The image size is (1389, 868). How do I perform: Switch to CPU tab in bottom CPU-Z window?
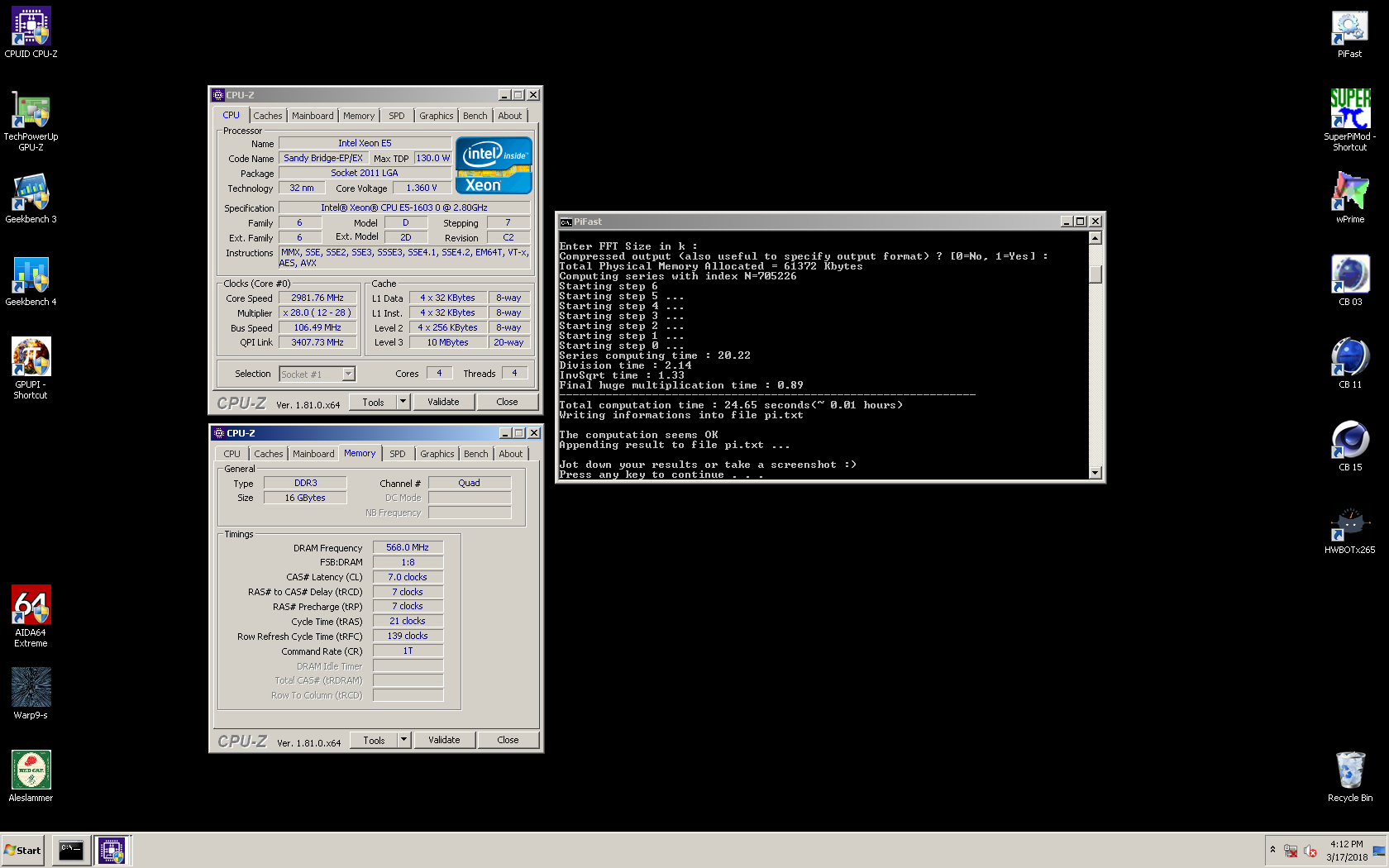(x=232, y=454)
